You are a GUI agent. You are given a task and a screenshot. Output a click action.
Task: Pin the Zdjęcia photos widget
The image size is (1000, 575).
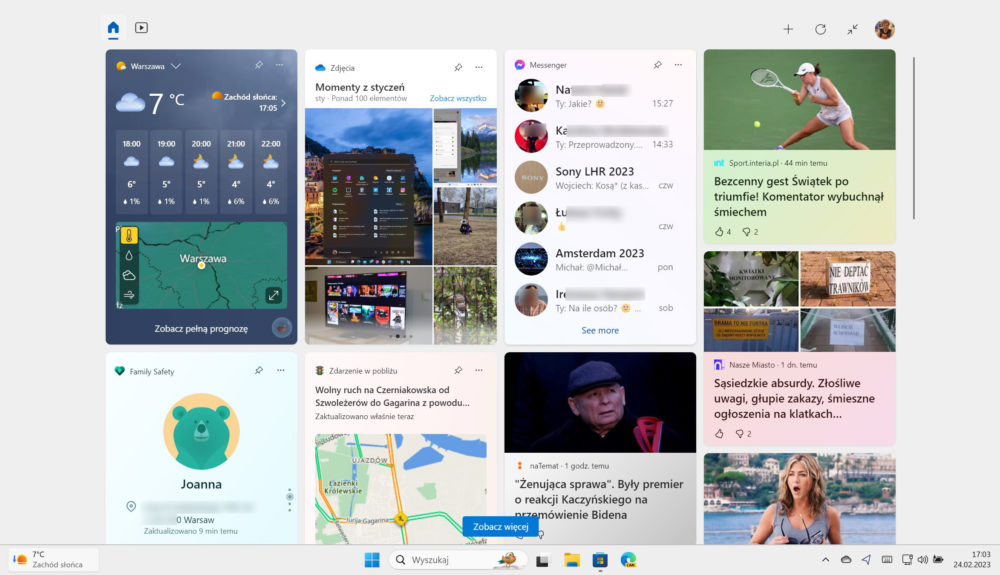[458, 67]
